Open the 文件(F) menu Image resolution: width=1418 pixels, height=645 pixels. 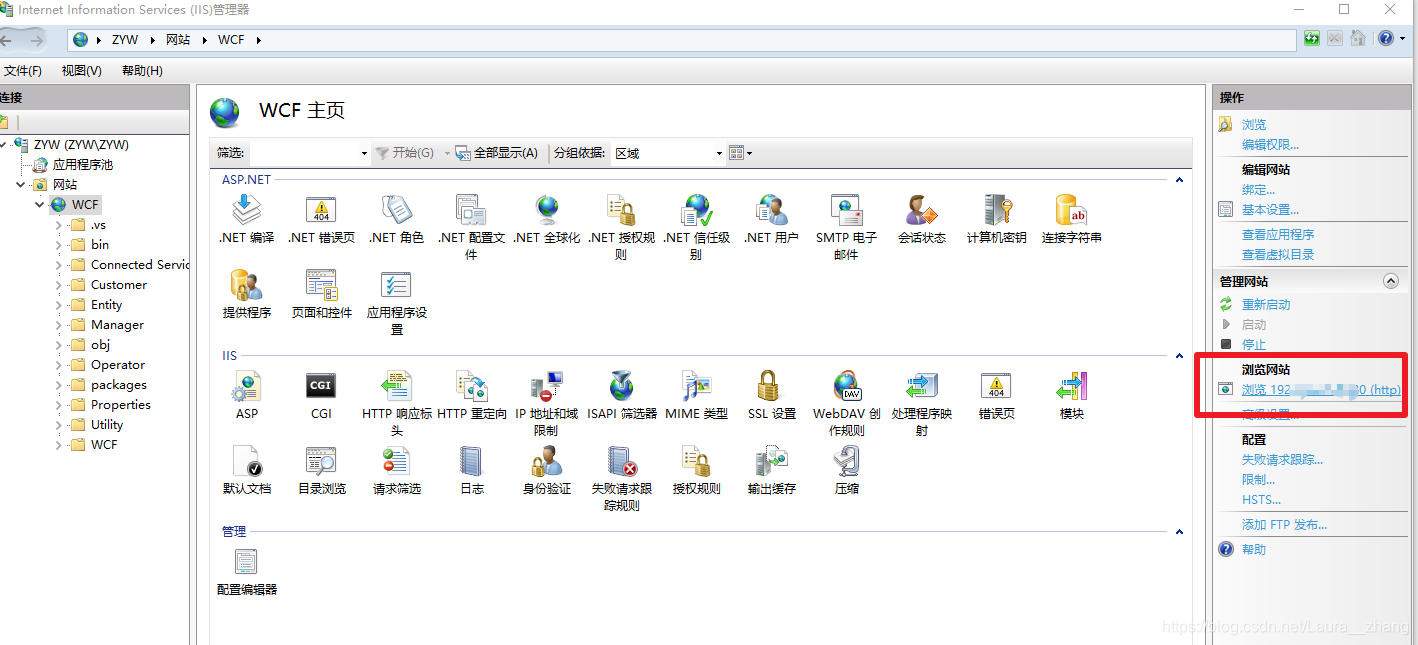pos(22,71)
